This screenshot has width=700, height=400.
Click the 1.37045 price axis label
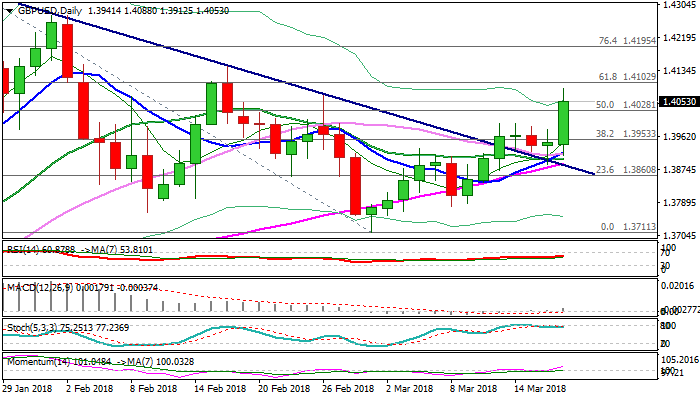679,236
